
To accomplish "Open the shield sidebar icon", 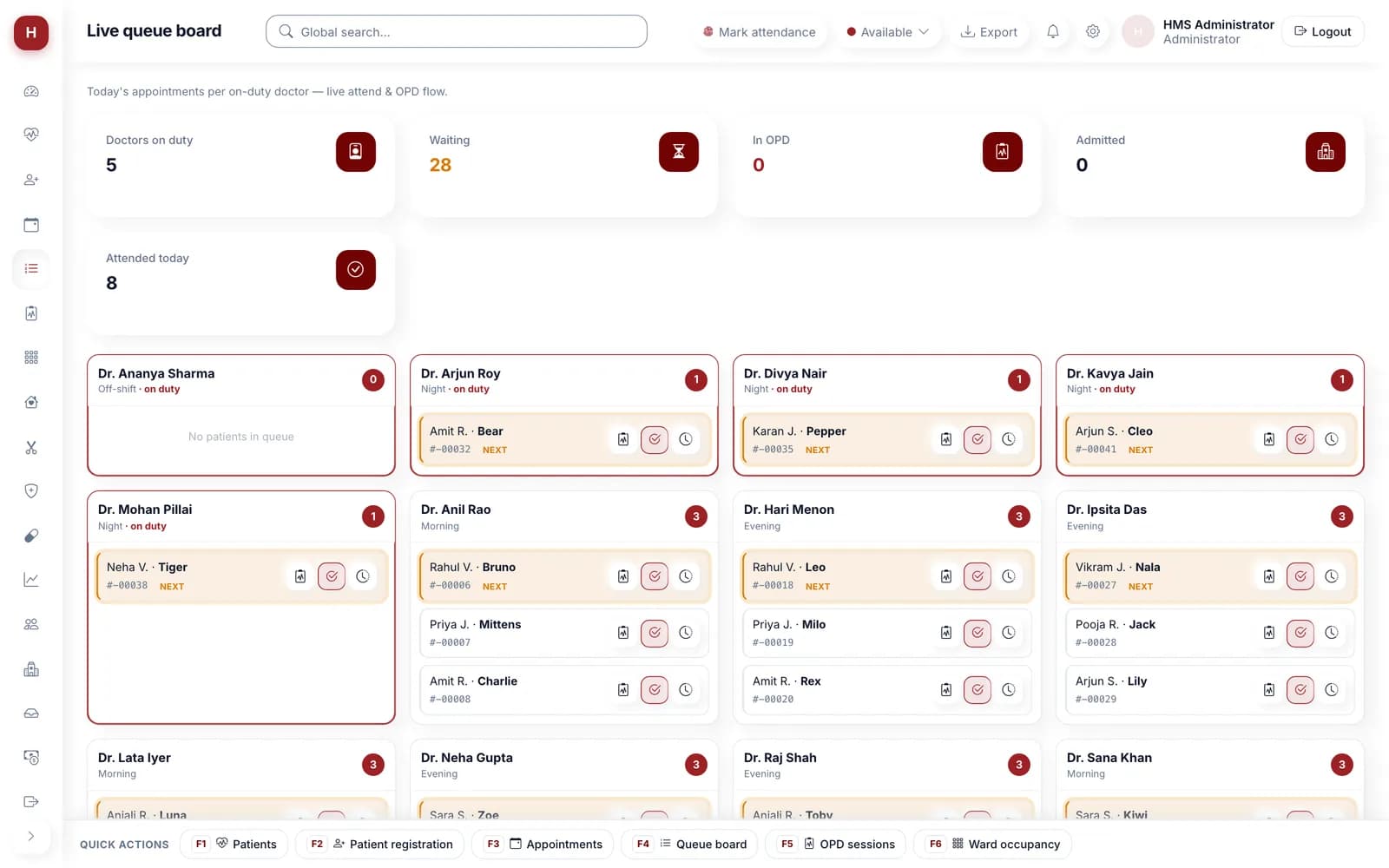I will pos(31,490).
